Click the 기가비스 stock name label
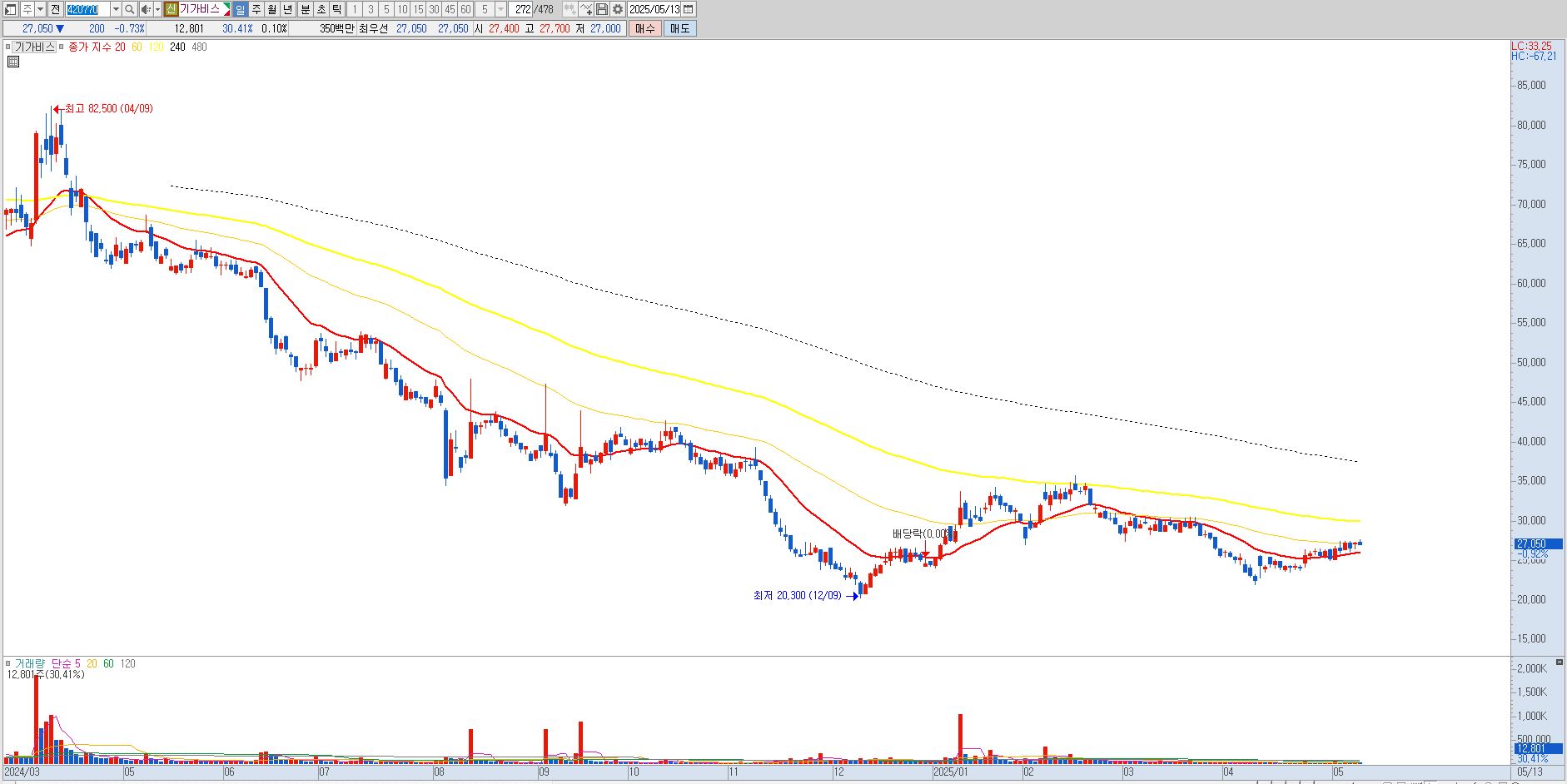Image resolution: width=1567 pixels, height=784 pixels. [200, 9]
